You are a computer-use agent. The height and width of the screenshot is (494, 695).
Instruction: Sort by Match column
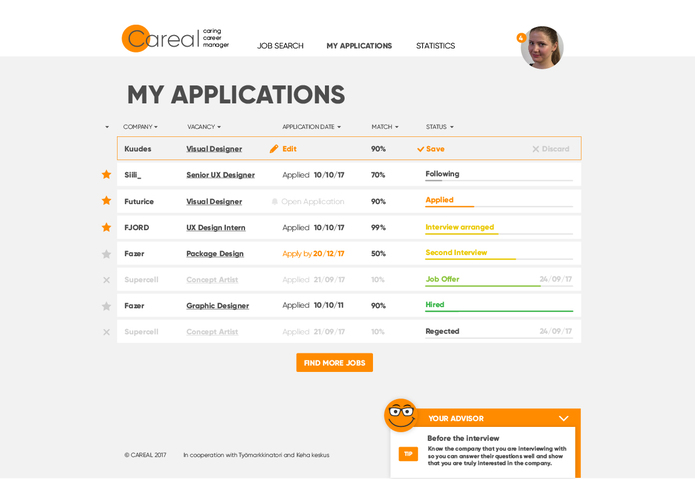(385, 127)
